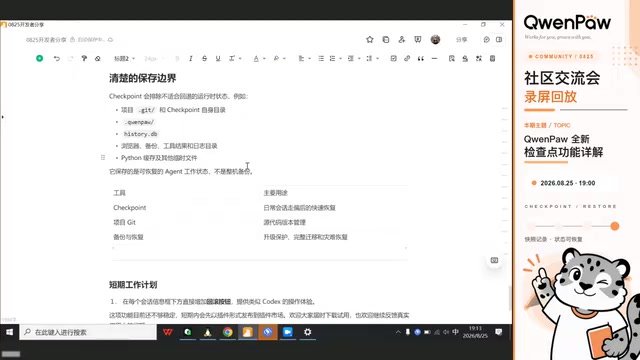Click the copy document icon
Image resolution: width=640 pixels, height=360 pixels.
pyautogui.click(x=386, y=40)
